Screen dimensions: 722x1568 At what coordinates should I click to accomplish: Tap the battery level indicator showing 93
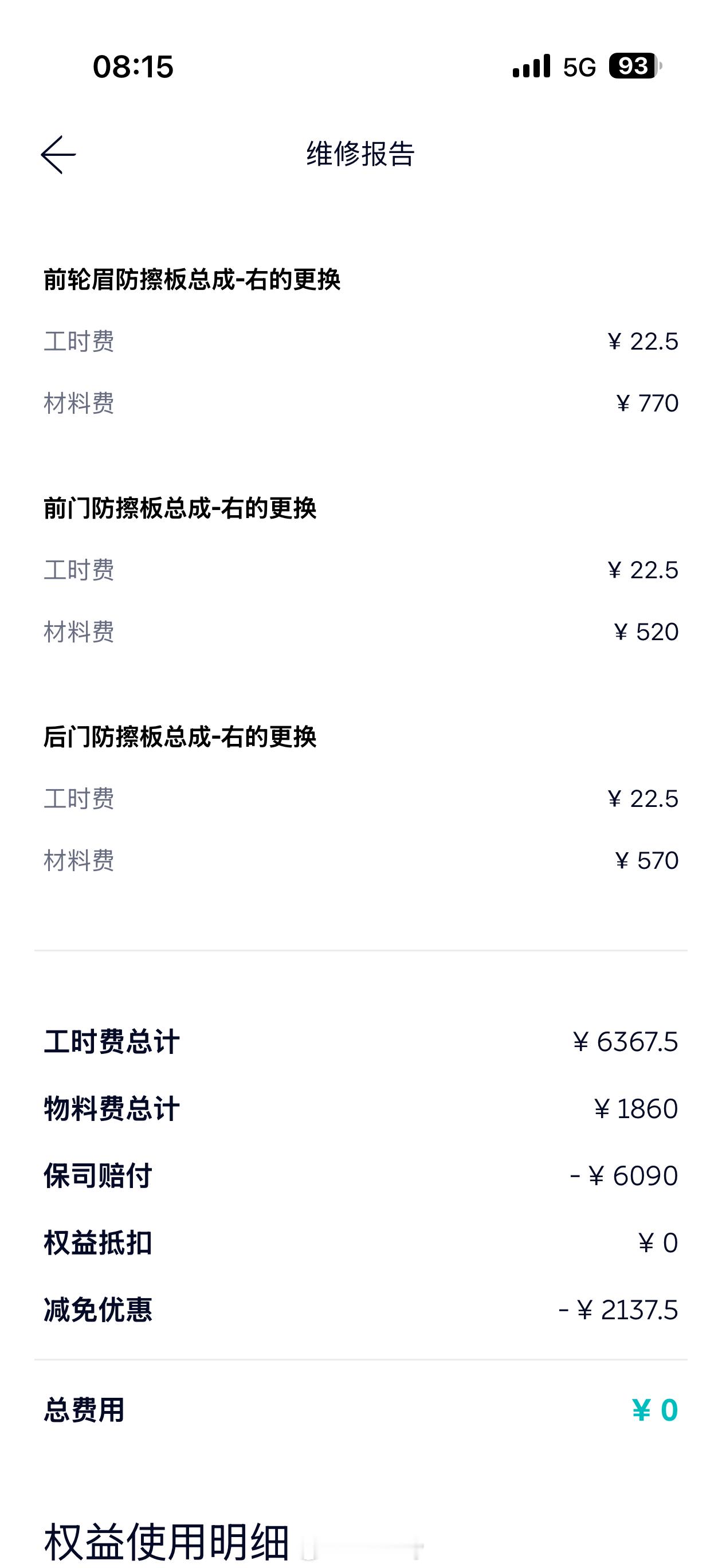tap(634, 66)
